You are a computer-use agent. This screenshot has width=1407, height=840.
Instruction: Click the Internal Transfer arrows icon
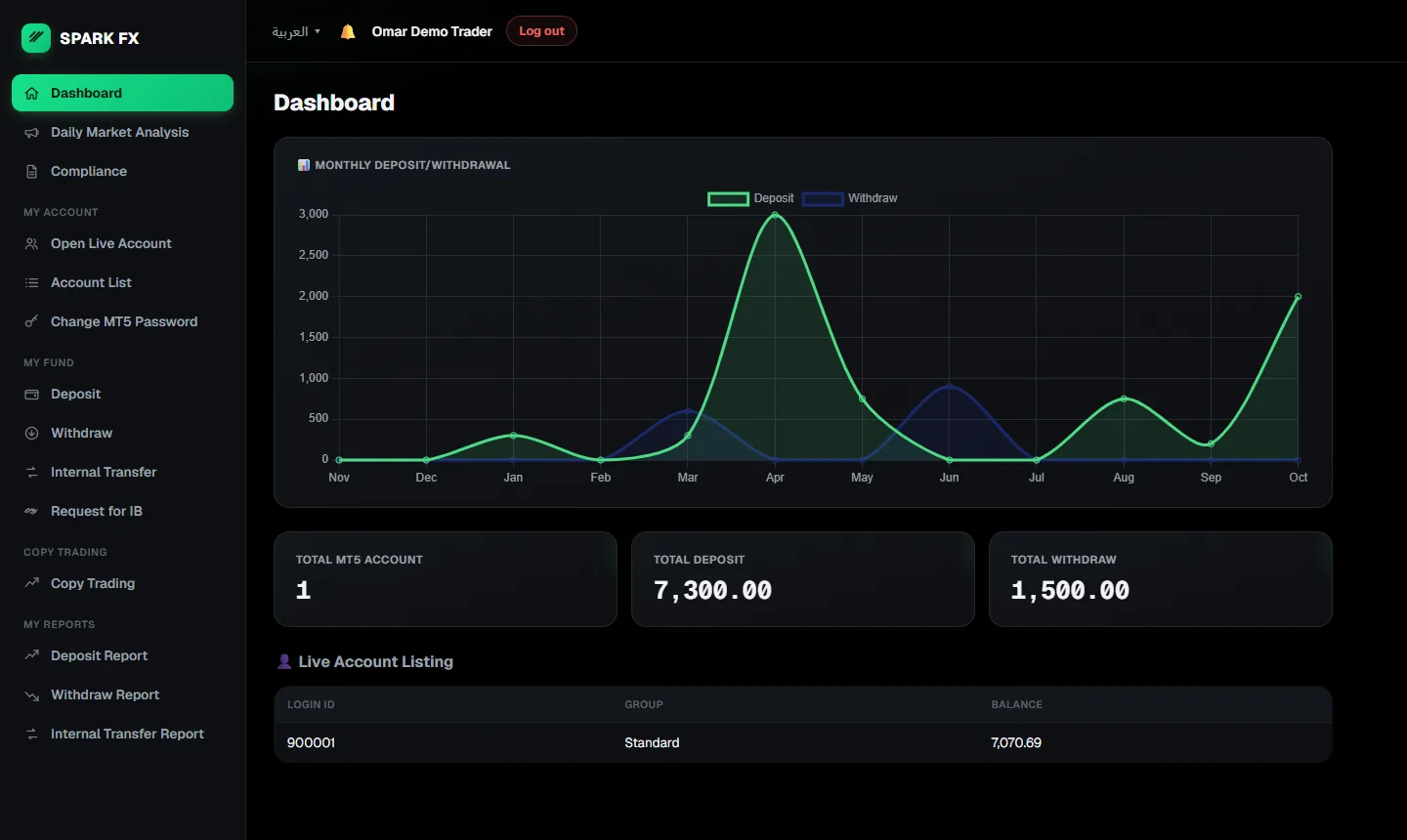[31, 473]
